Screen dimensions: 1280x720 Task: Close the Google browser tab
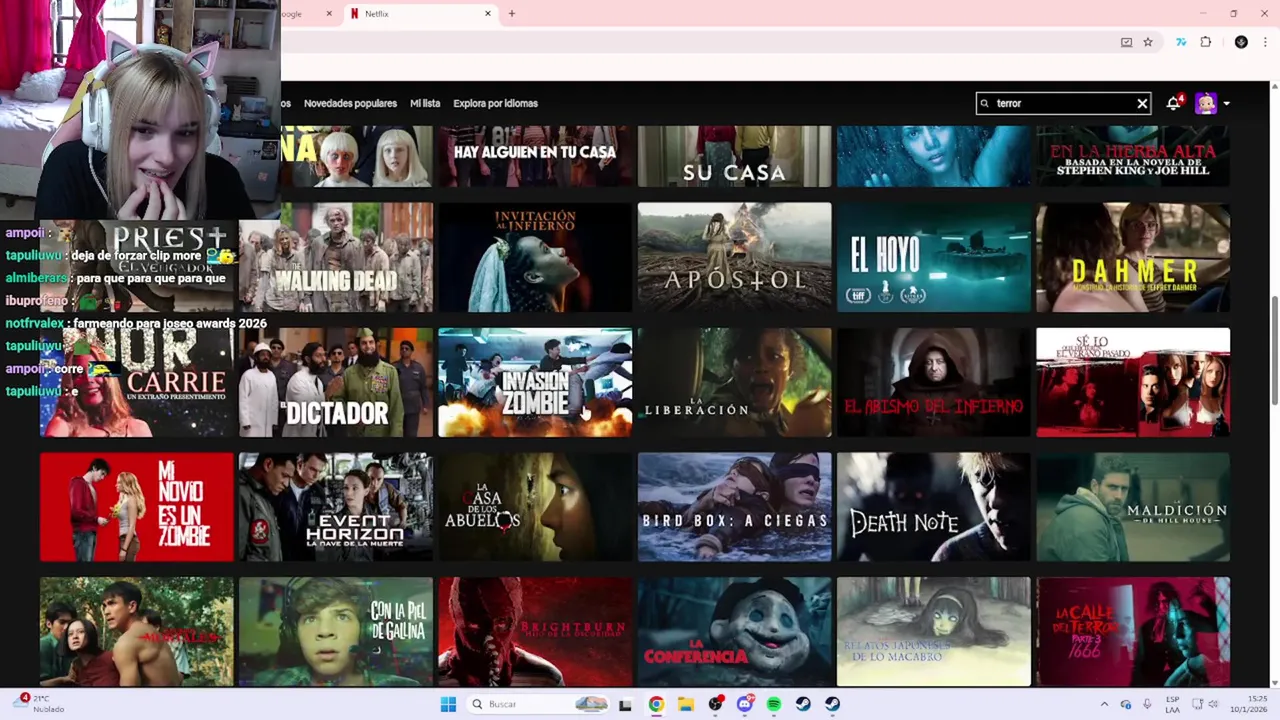point(329,14)
